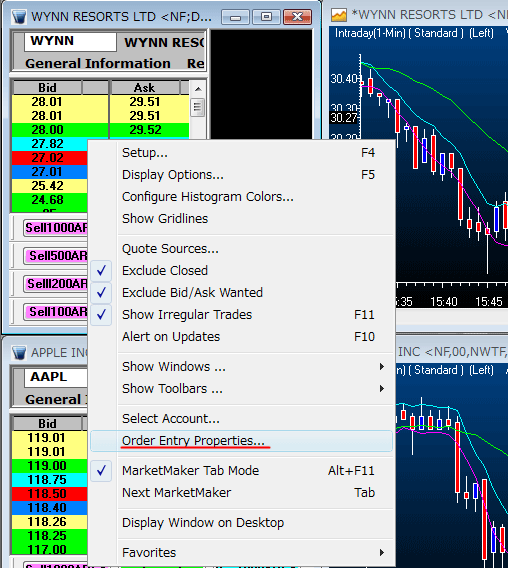Click the APPLE INC window title icon
Screen dimensions: 508x568
pos(19,352)
